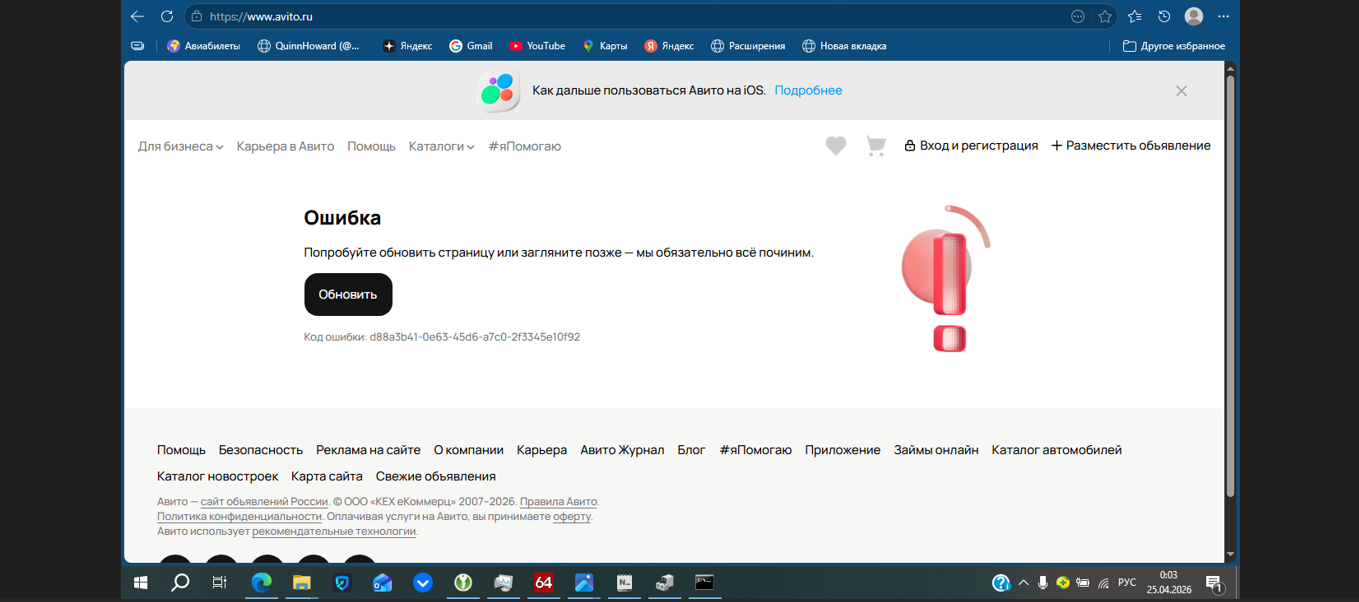
Task: Open the top #яПомогаю link
Action: tap(525, 146)
